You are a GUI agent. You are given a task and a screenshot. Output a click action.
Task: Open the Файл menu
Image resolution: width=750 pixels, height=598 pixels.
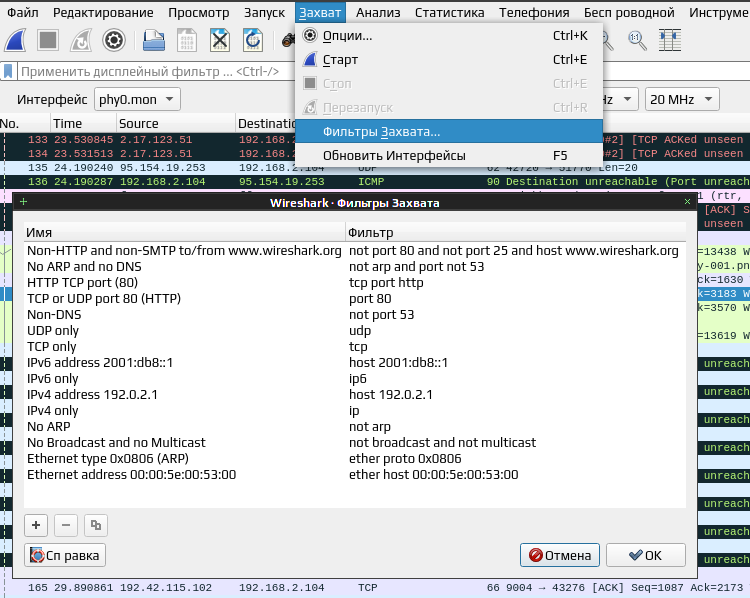point(22,12)
